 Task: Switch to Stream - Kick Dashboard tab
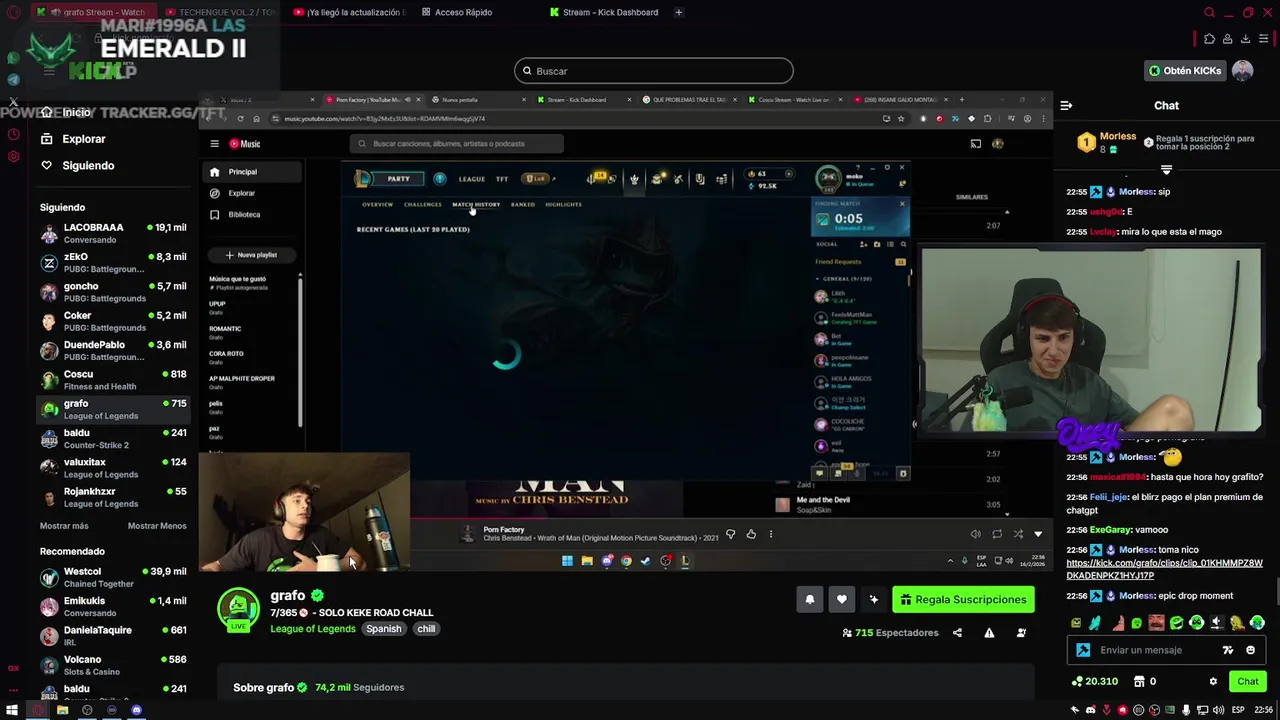coord(604,12)
